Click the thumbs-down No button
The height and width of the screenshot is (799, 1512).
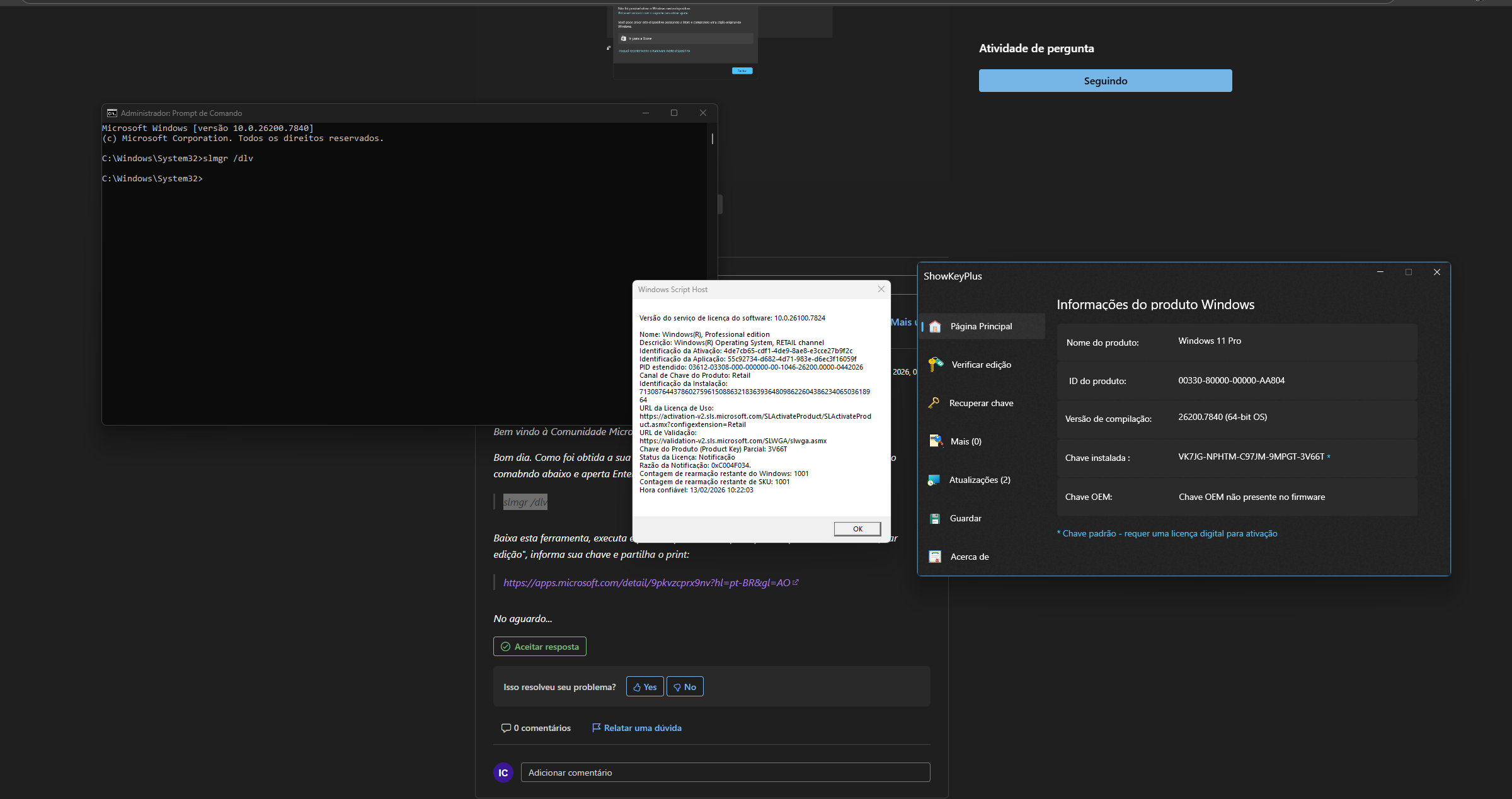(x=684, y=687)
